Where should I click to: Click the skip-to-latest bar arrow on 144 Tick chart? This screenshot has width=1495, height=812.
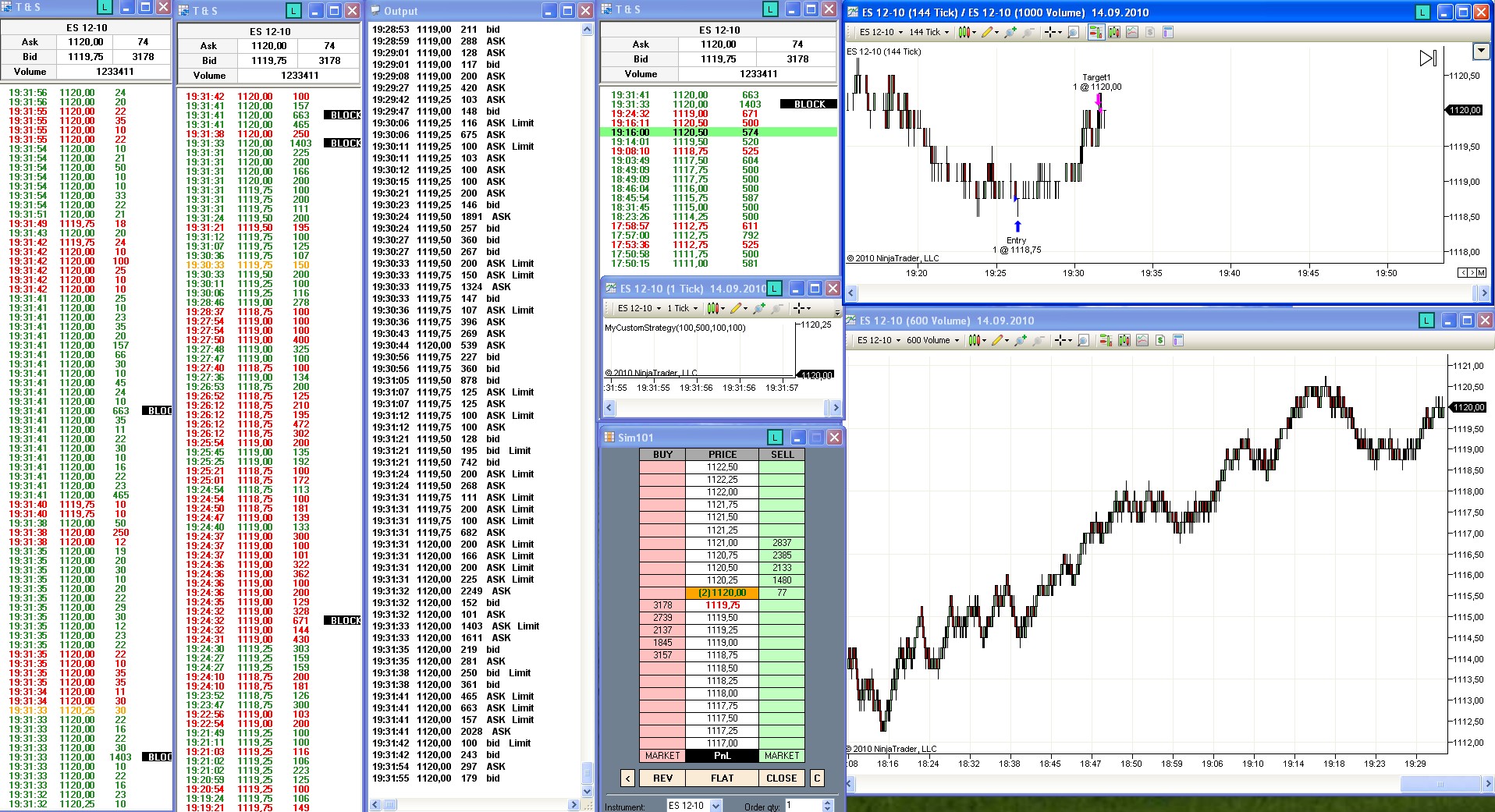pyautogui.click(x=1427, y=59)
